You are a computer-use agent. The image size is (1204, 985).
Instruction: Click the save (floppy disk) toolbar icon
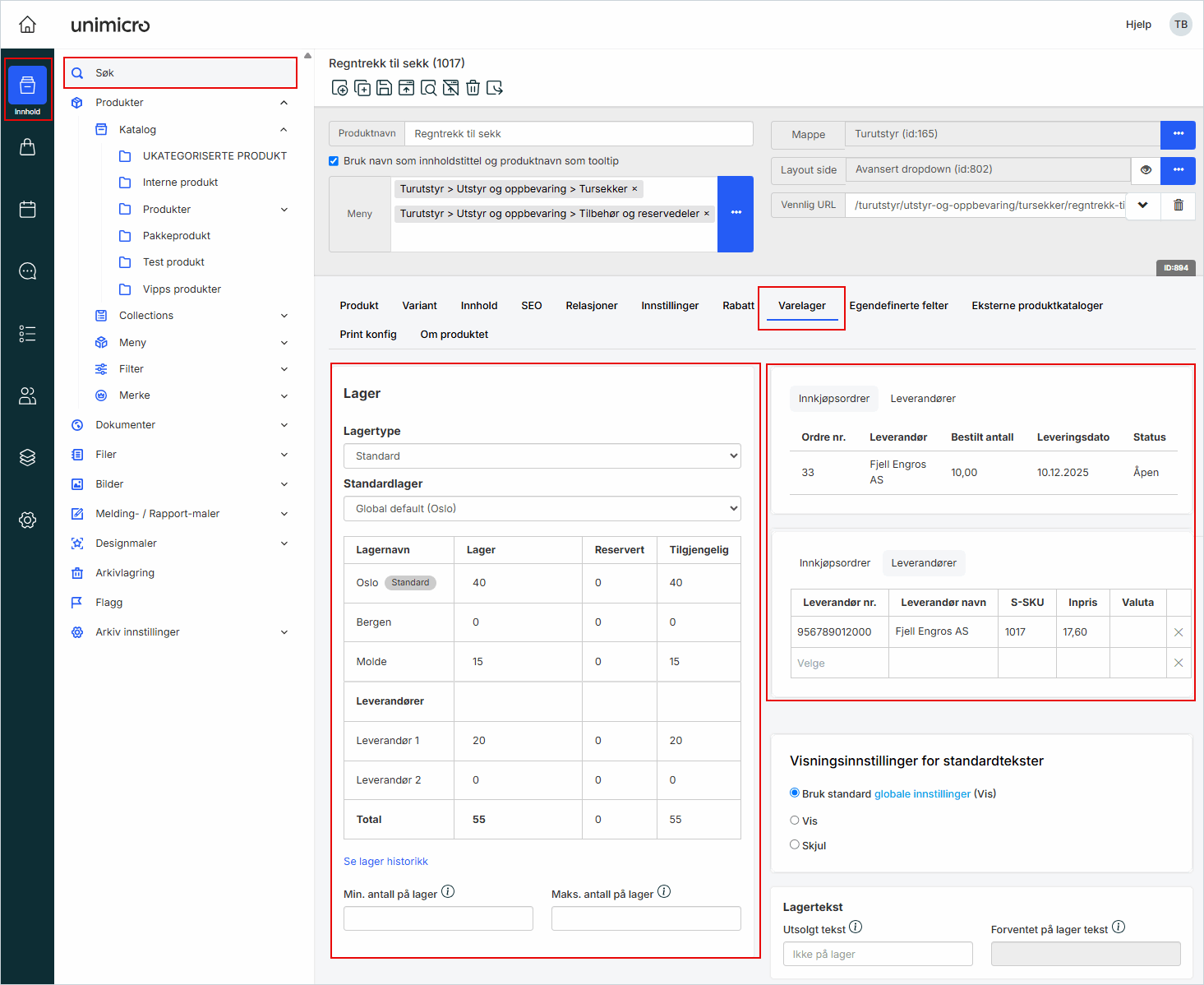(384, 88)
